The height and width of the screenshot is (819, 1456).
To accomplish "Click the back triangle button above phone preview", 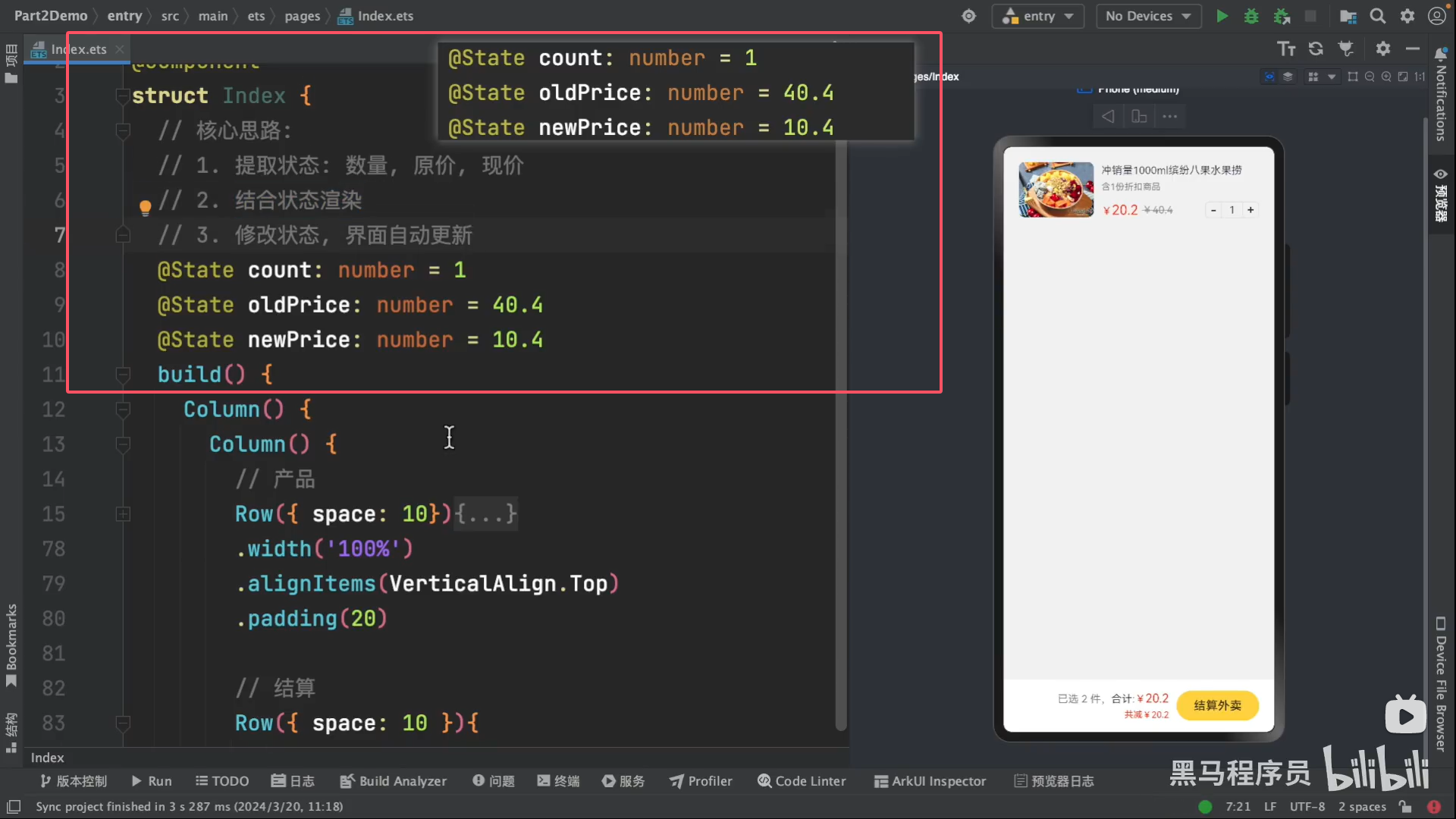I will pos(1108,116).
